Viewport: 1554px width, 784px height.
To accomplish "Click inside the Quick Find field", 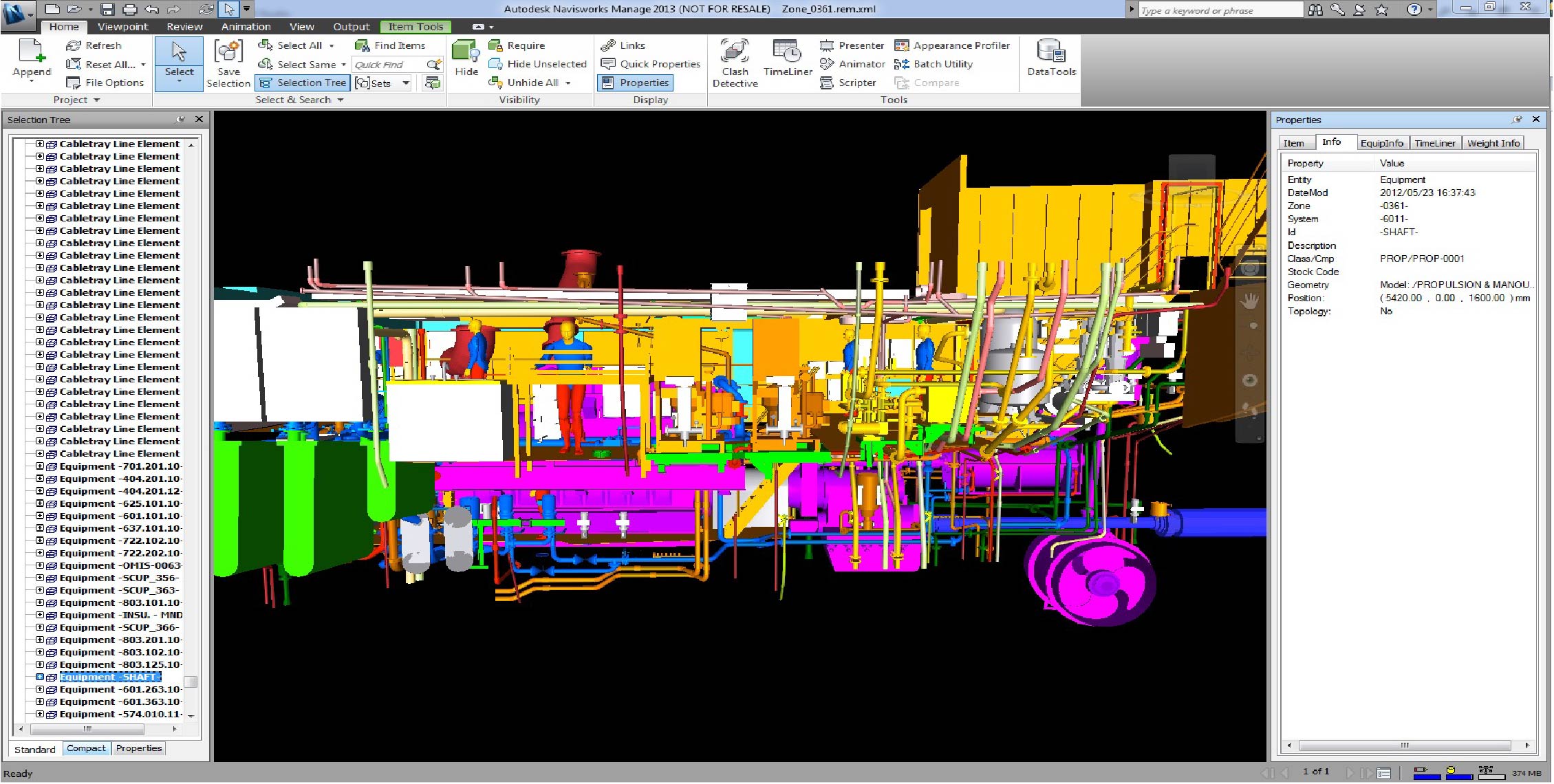I will (x=389, y=64).
